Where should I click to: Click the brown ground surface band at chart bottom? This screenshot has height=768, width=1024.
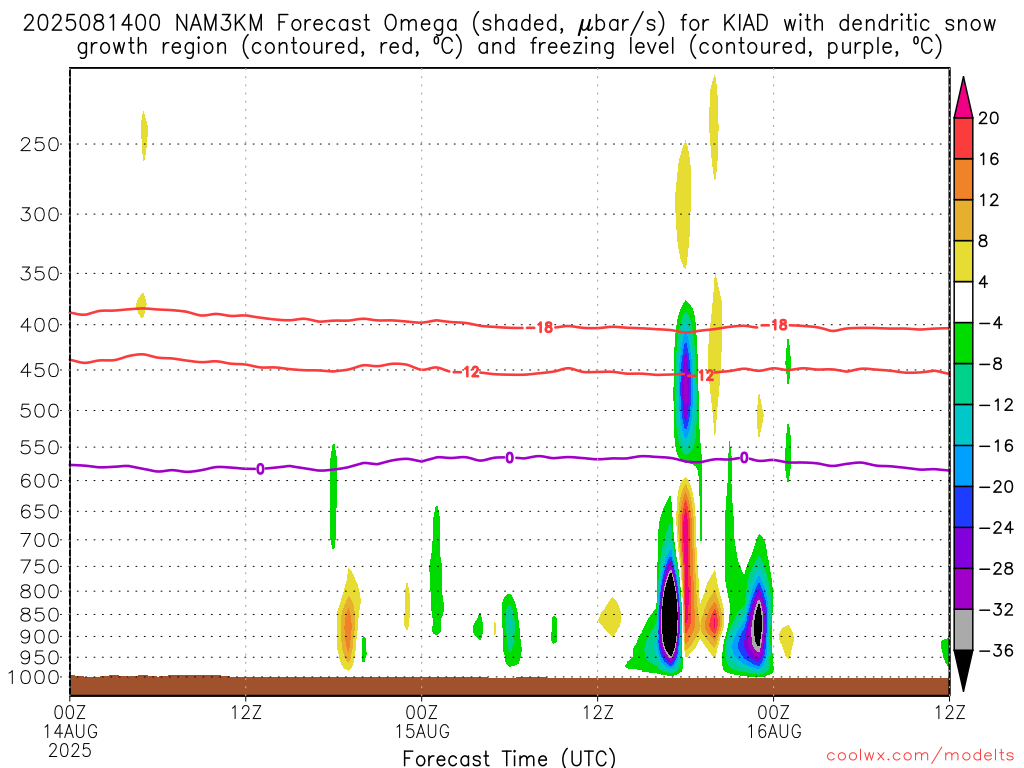click(509, 686)
